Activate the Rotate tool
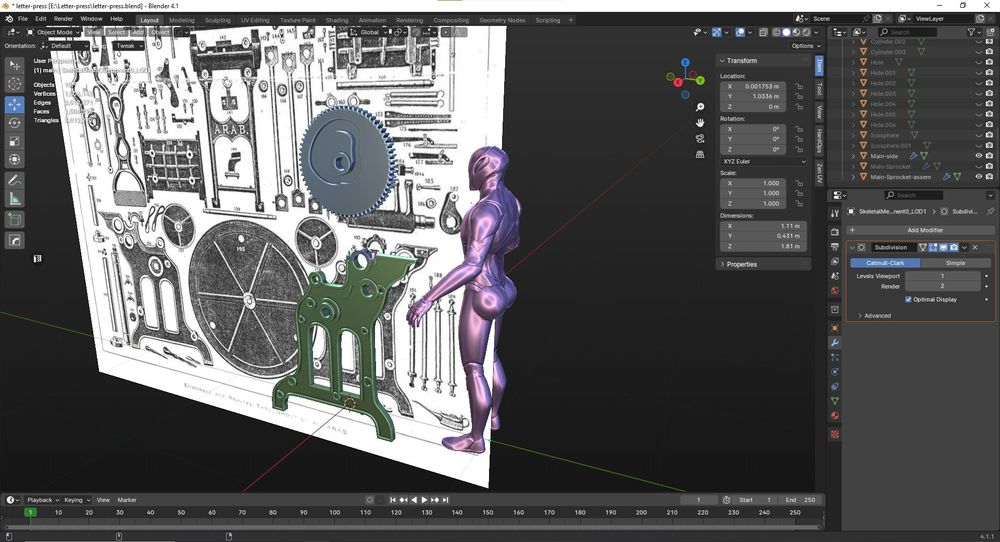 pyautogui.click(x=15, y=123)
